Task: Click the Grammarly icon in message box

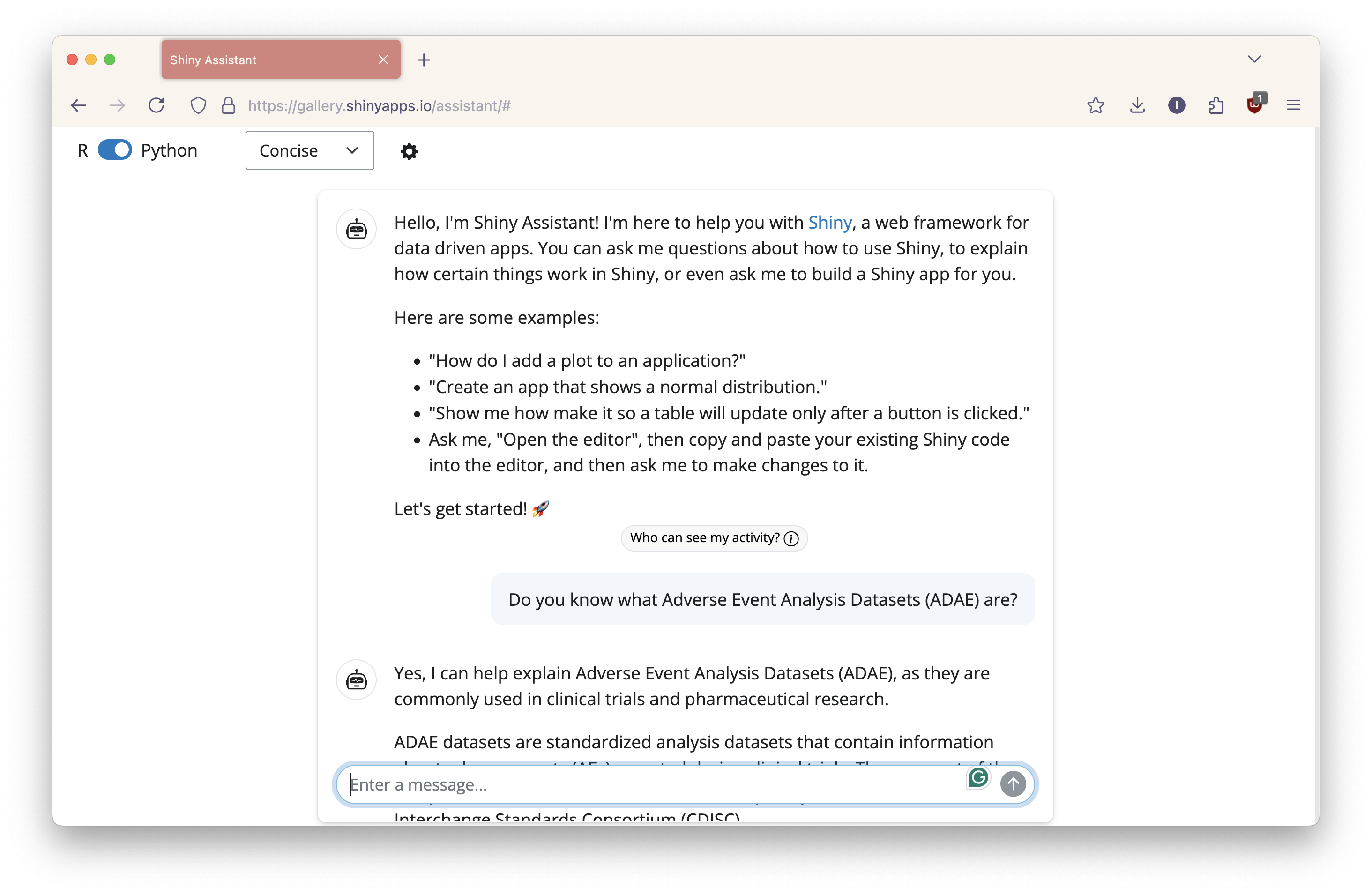Action: [978, 778]
